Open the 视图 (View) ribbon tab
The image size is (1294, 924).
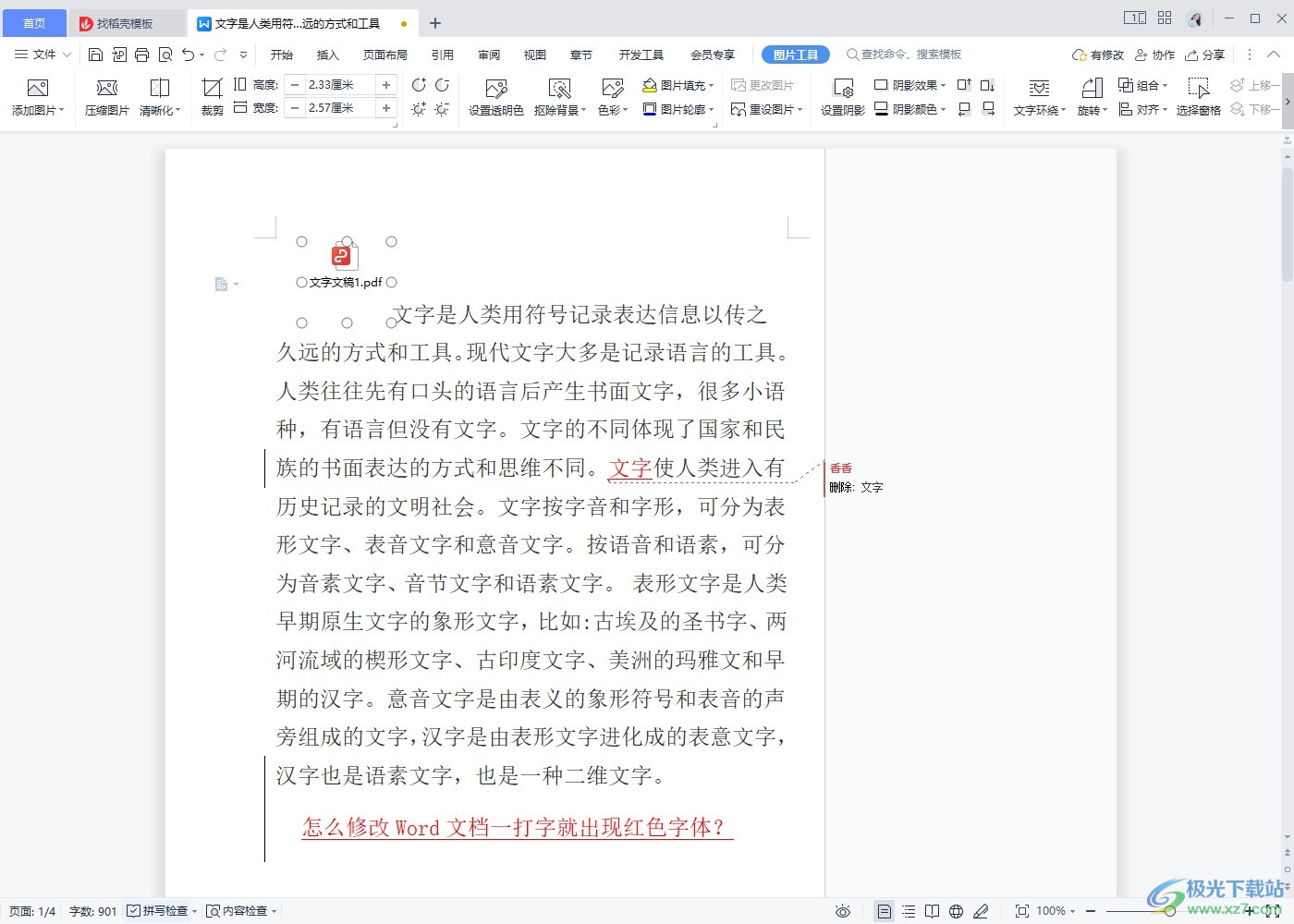535,55
